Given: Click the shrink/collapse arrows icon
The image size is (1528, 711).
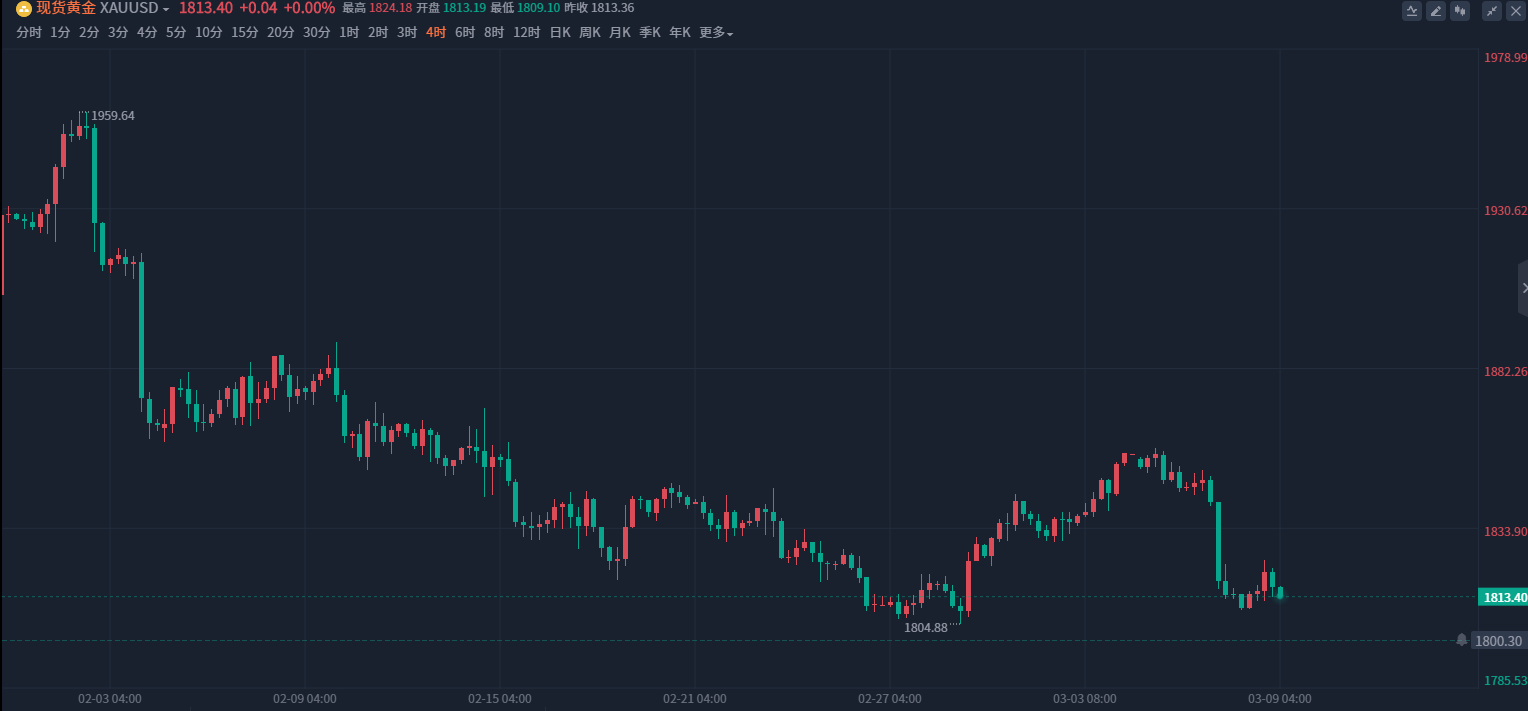Looking at the screenshot, I should click(x=1492, y=11).
